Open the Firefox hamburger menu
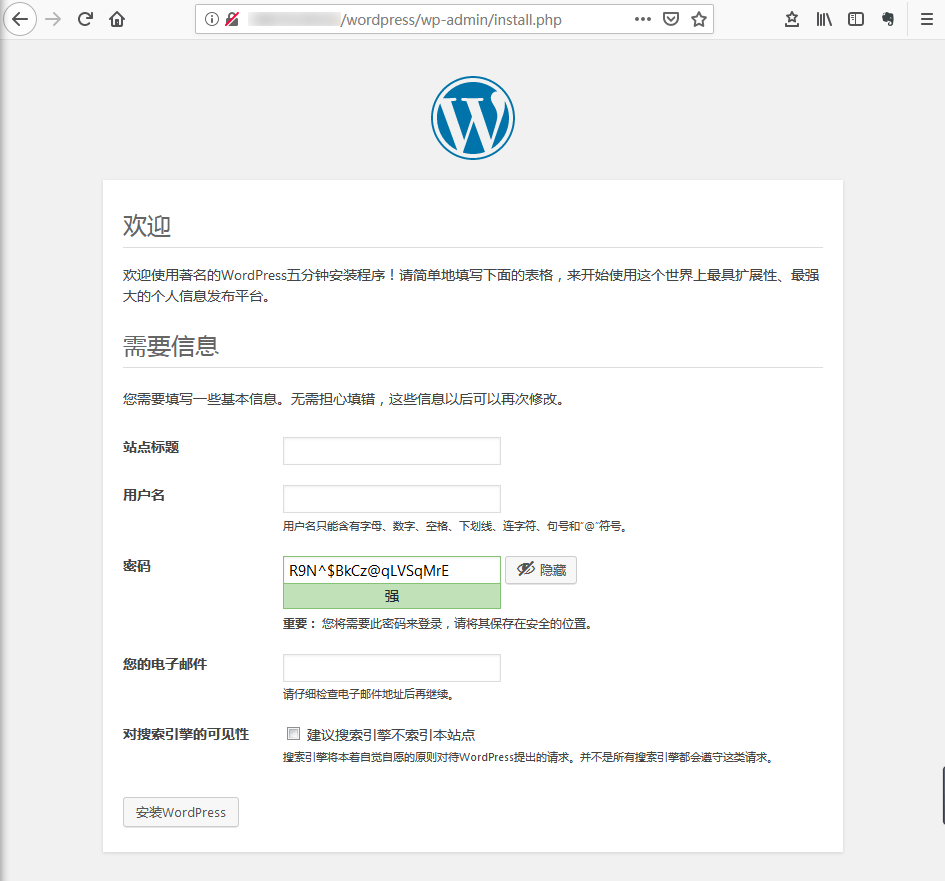The width and height of the screenshot is (945, 881). [x=925, y=18]
